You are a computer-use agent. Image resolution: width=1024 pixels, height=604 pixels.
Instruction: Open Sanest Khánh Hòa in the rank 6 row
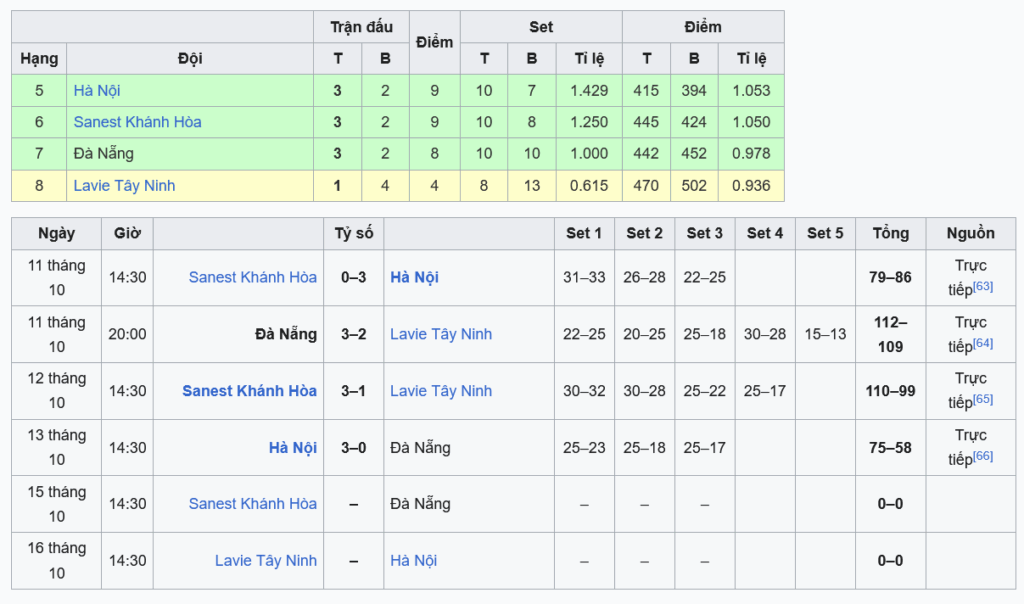[x=137, y=122]
